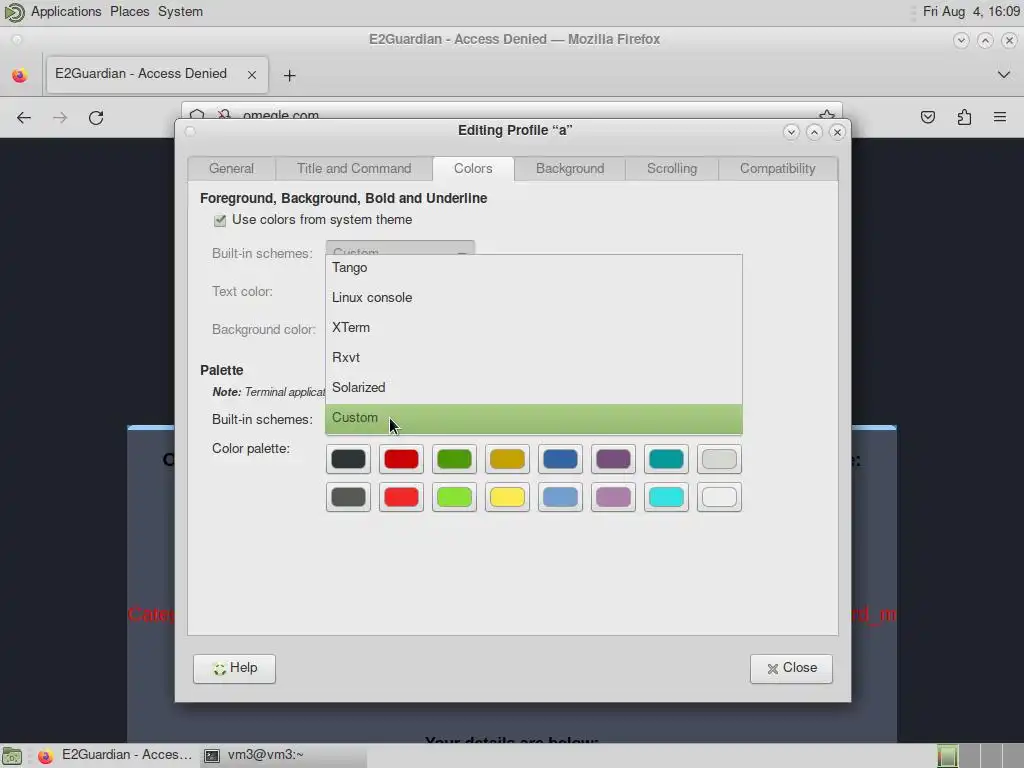Open the Scrolling tab
Image resolution: width=1024 pixels, height=768 pixels.
671,168
